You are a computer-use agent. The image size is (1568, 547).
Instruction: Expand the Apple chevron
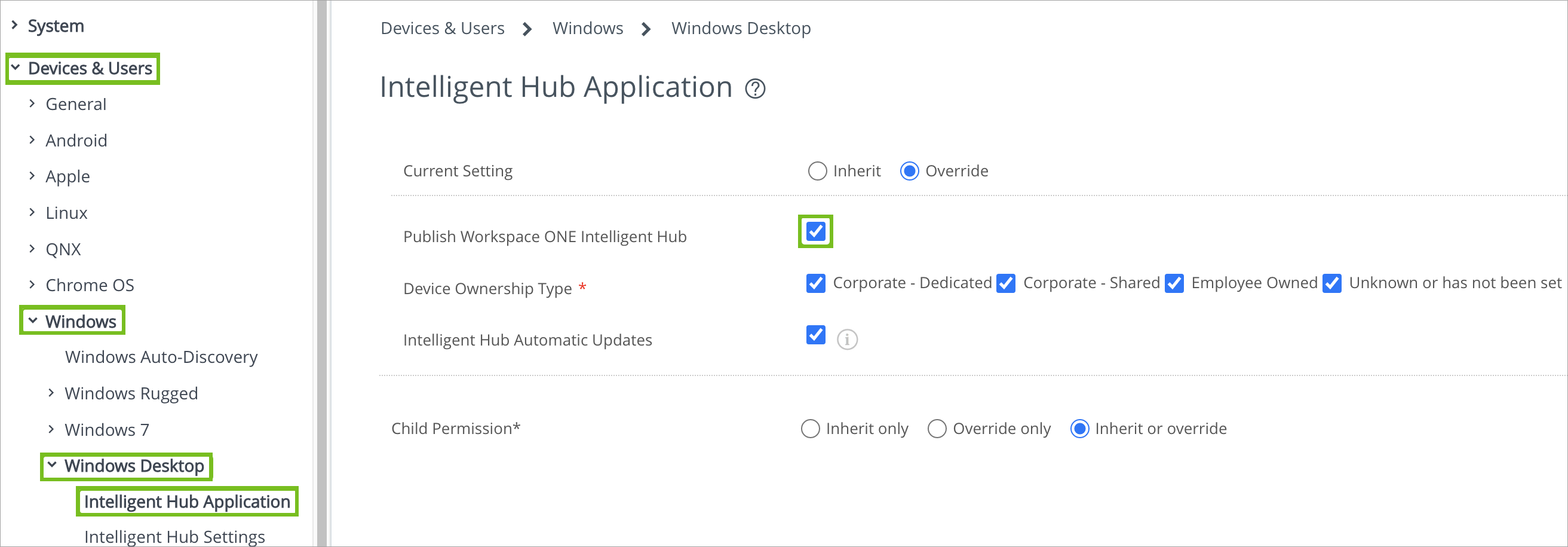[x=32, y=176]
